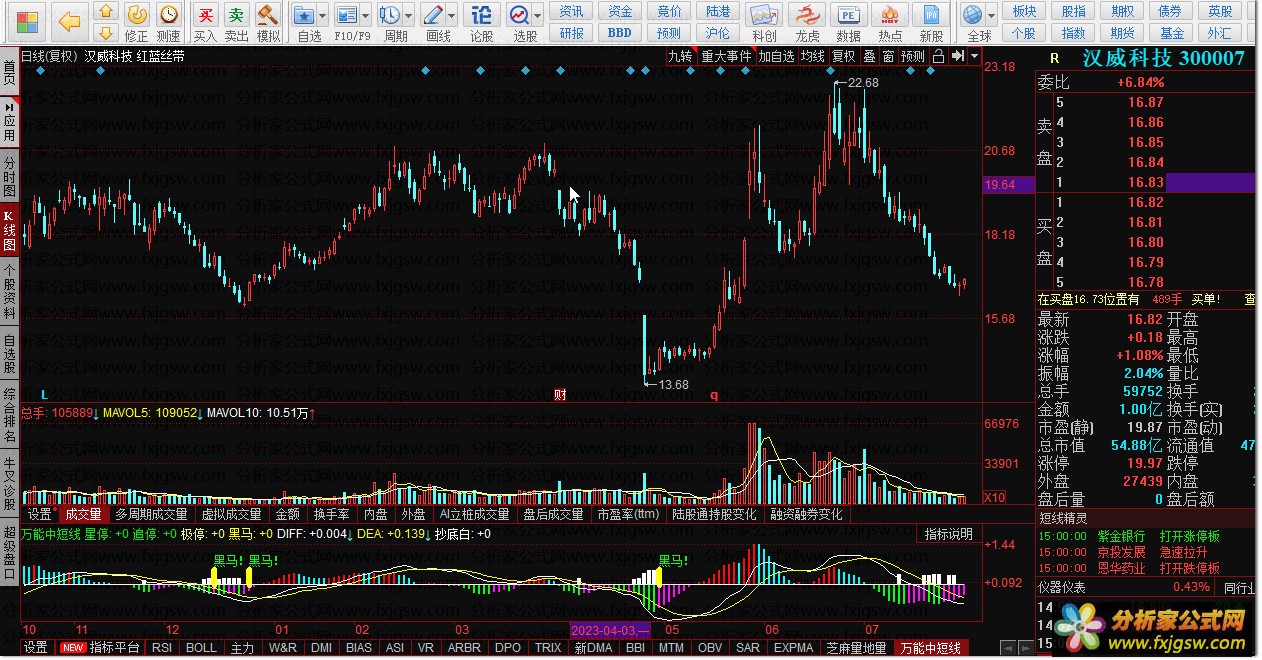Toggle the 窗 window option

point(888,56)
